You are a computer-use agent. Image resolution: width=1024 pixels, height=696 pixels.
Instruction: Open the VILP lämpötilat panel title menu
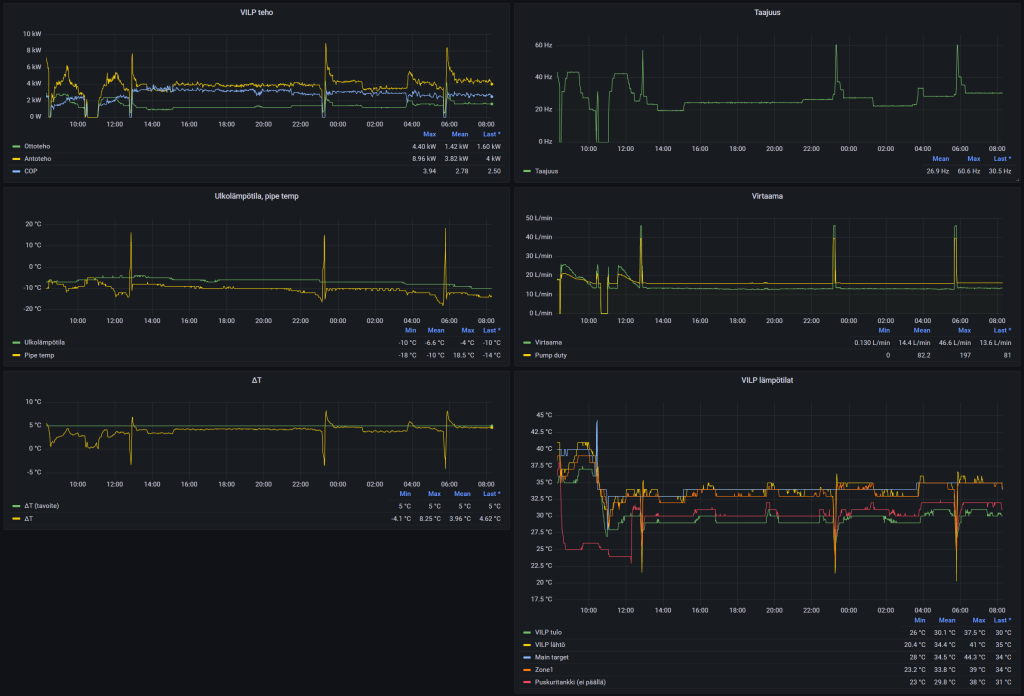(768, 380)
